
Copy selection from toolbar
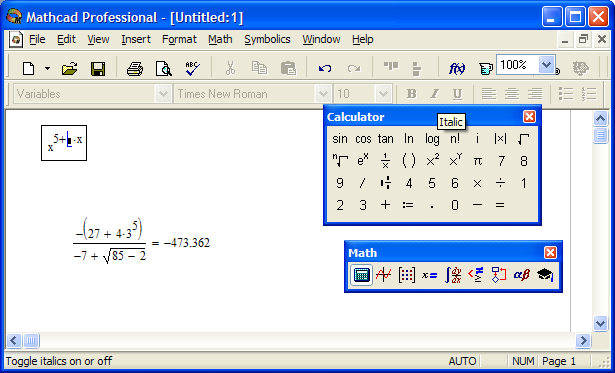pos(259,68)
